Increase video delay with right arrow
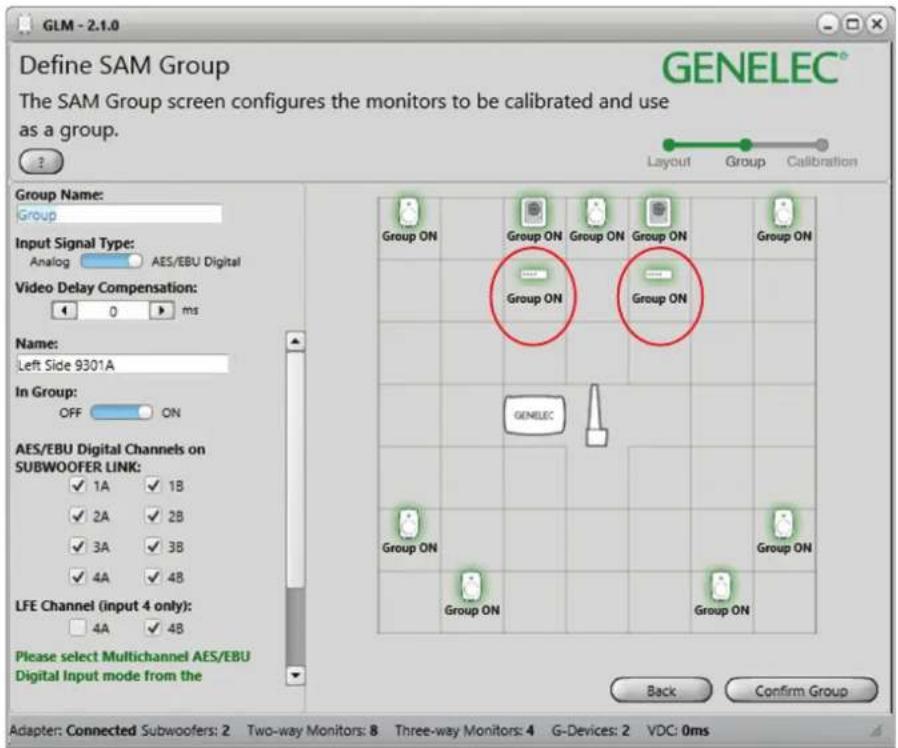This screenshot has width=898, height=748. (162, 310)
